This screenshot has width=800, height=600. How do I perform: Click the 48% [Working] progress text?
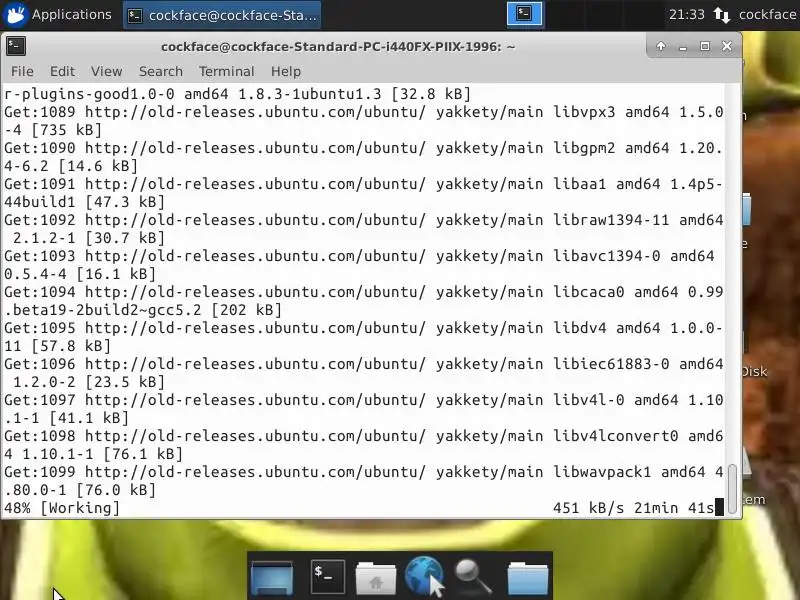[62, 508]
